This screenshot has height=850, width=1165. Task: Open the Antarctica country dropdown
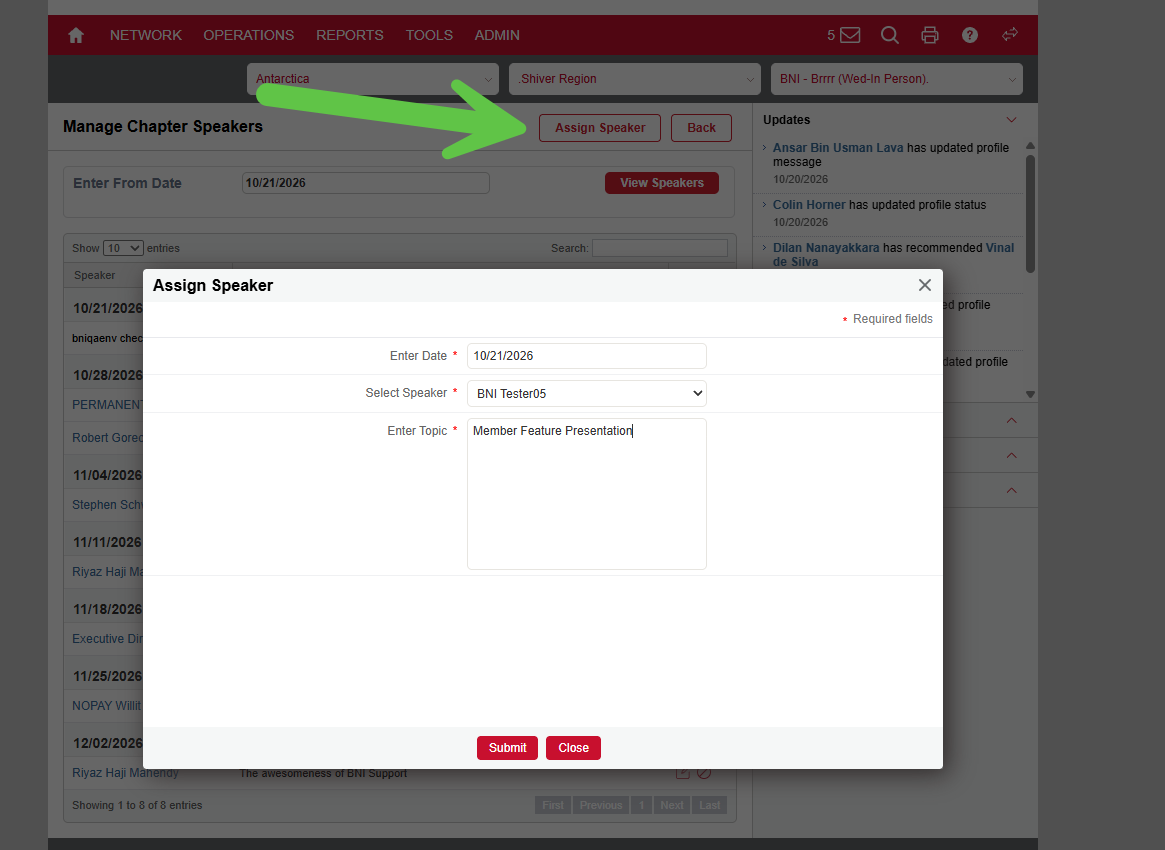point(373,79)
